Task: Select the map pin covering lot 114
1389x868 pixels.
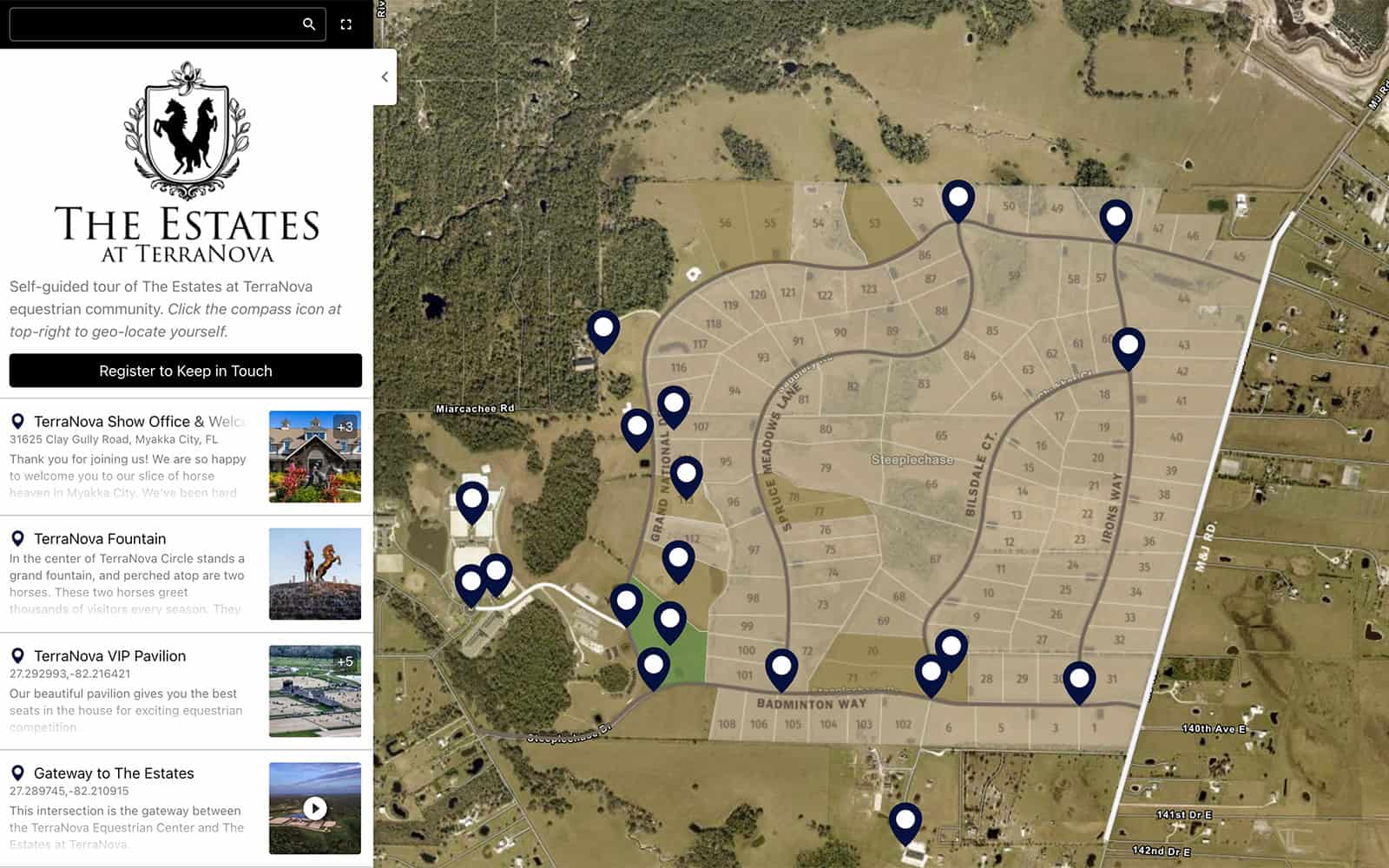Action: (687, 478)
